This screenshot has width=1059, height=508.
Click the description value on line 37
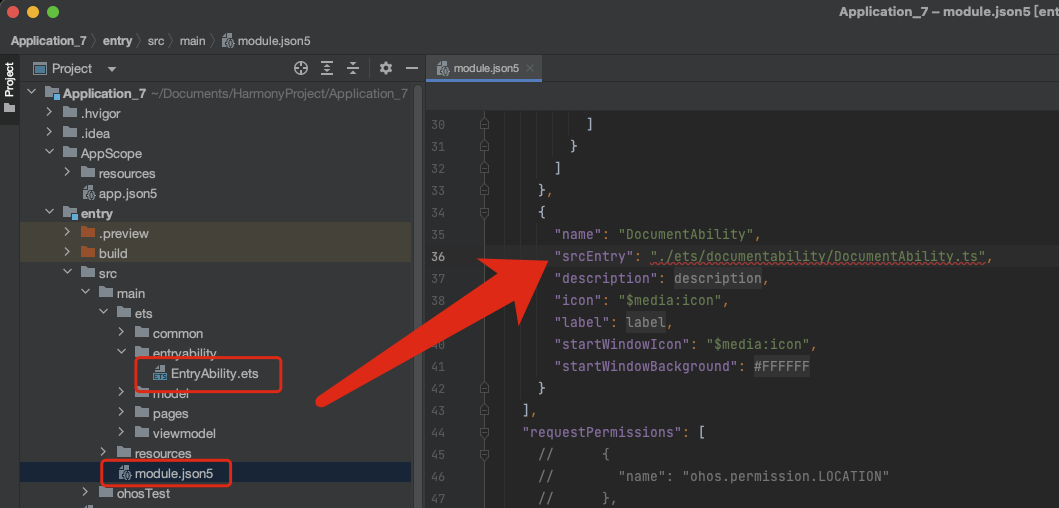(719, 278)
